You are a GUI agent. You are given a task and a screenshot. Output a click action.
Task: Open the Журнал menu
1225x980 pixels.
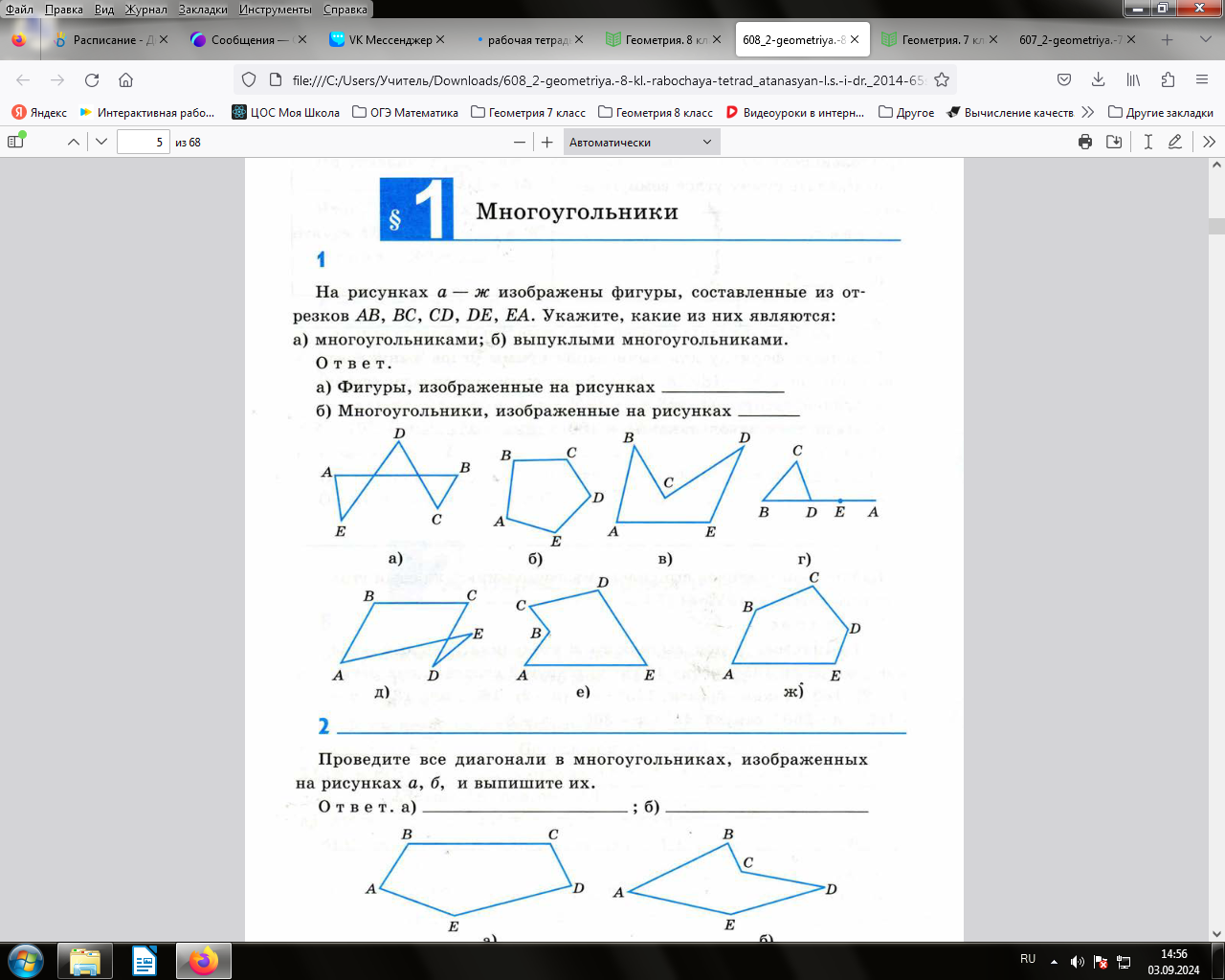tap(145, 9)
